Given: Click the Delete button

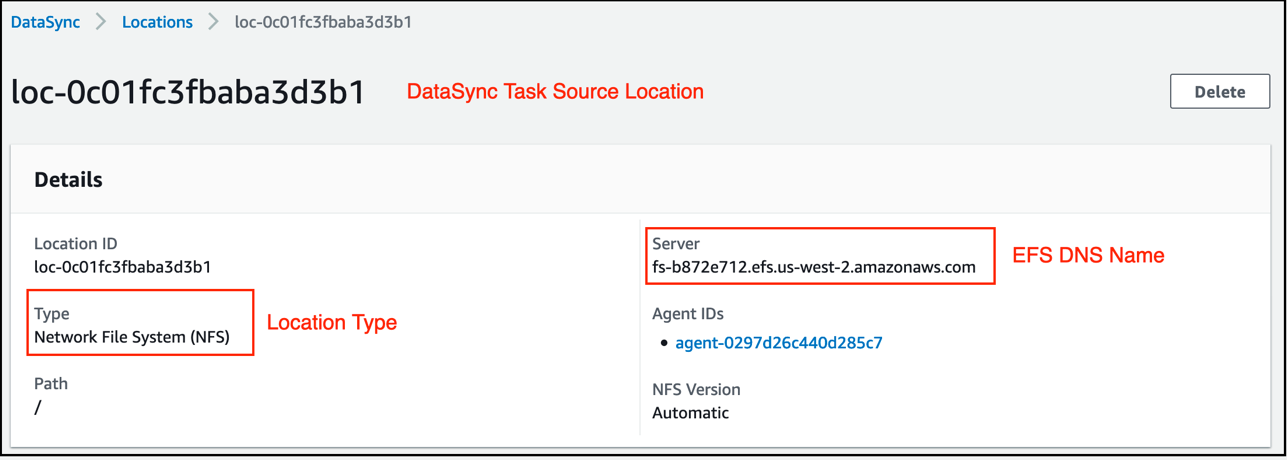Looking at the screenshot, I should pos(1220,91).
